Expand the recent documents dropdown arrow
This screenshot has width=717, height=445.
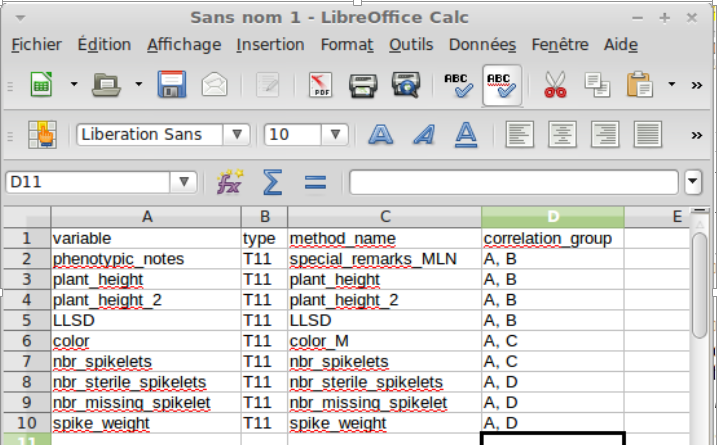[139, 85]
